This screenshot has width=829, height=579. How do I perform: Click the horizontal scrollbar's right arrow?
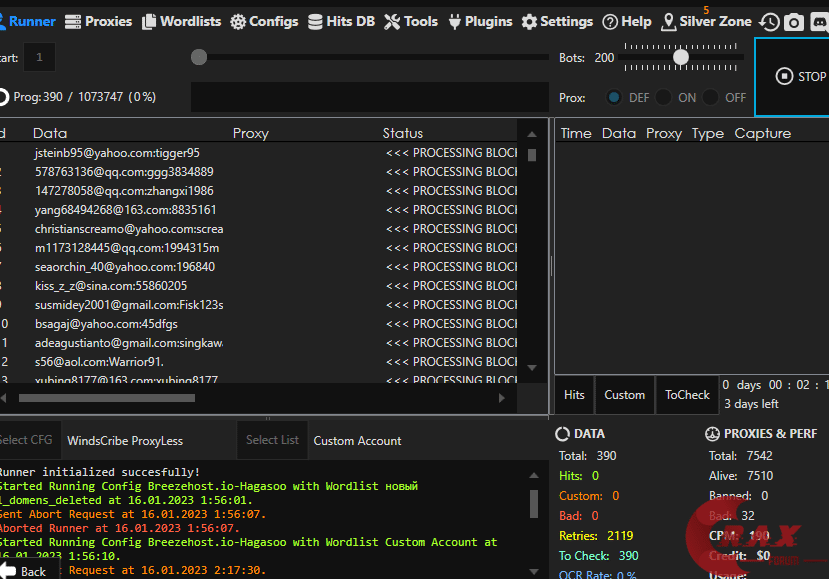pyautogui.click(x=502, y=398)
